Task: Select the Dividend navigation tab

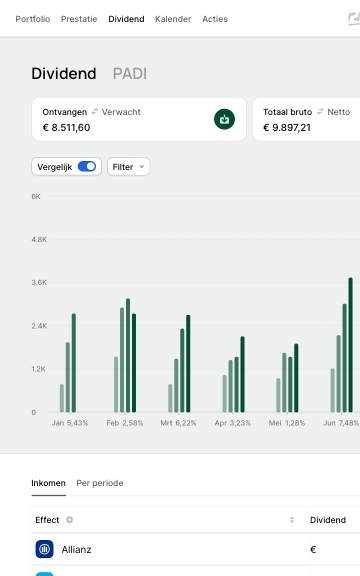Action: 126,19
